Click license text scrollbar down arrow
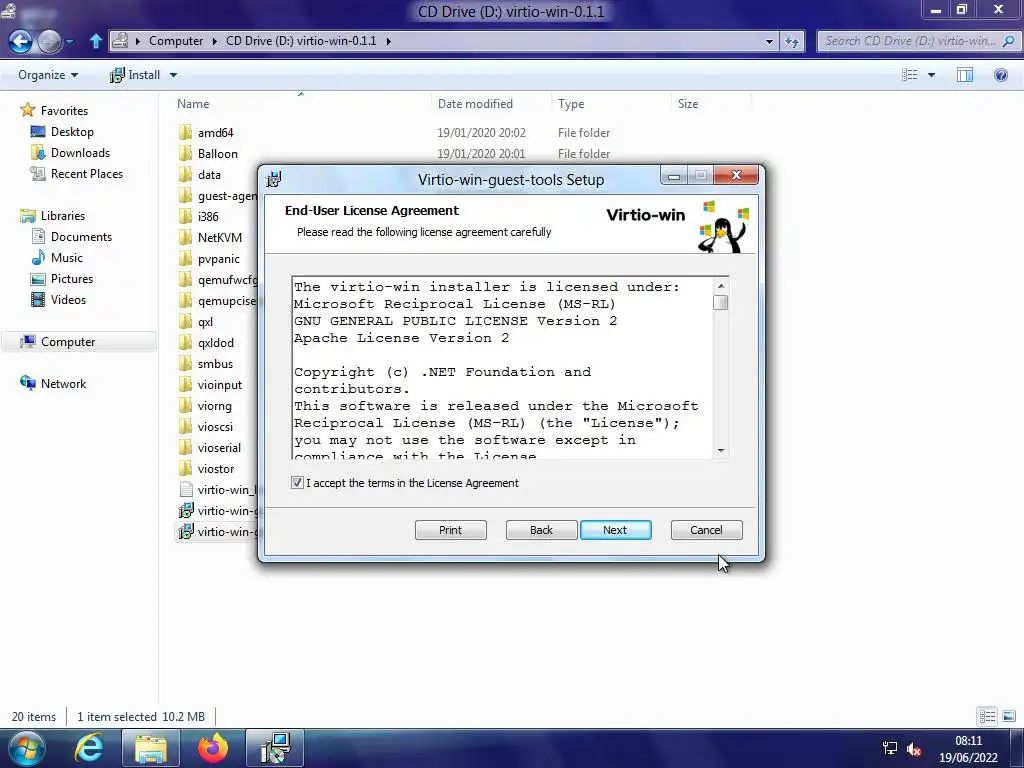 pos(721,451)
